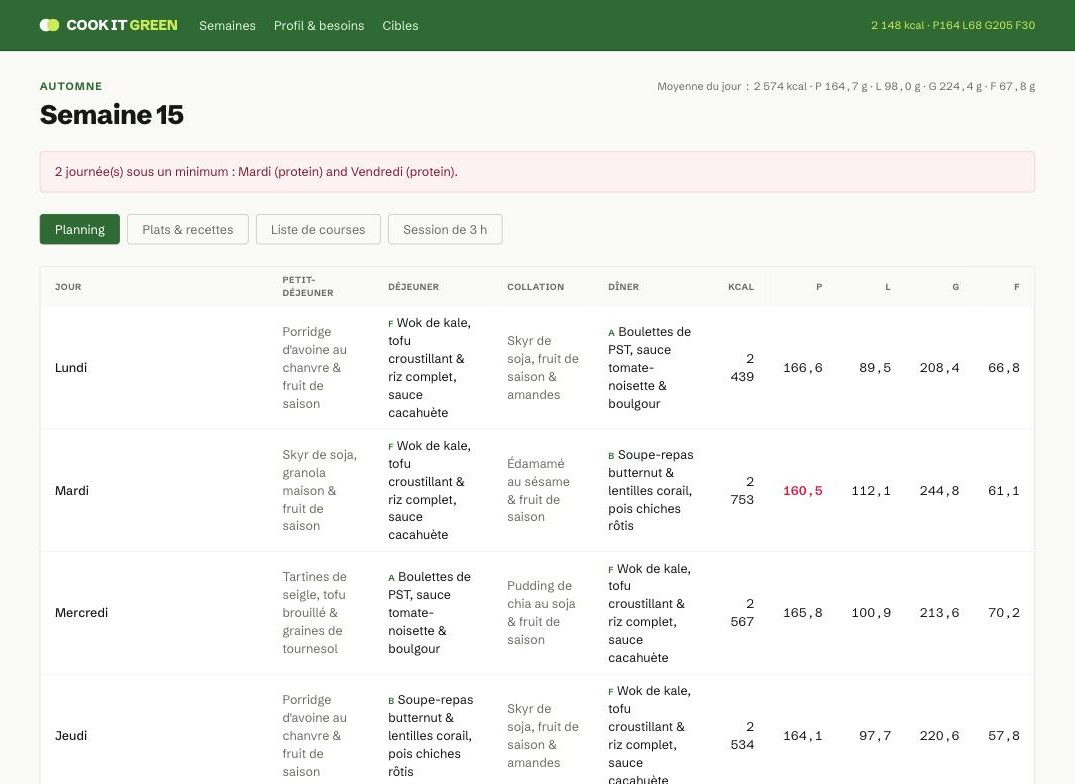The width and height of the screenshot is (1075, 784).
Task: Click the protein minimum warning banner
Action: [538, 172]
